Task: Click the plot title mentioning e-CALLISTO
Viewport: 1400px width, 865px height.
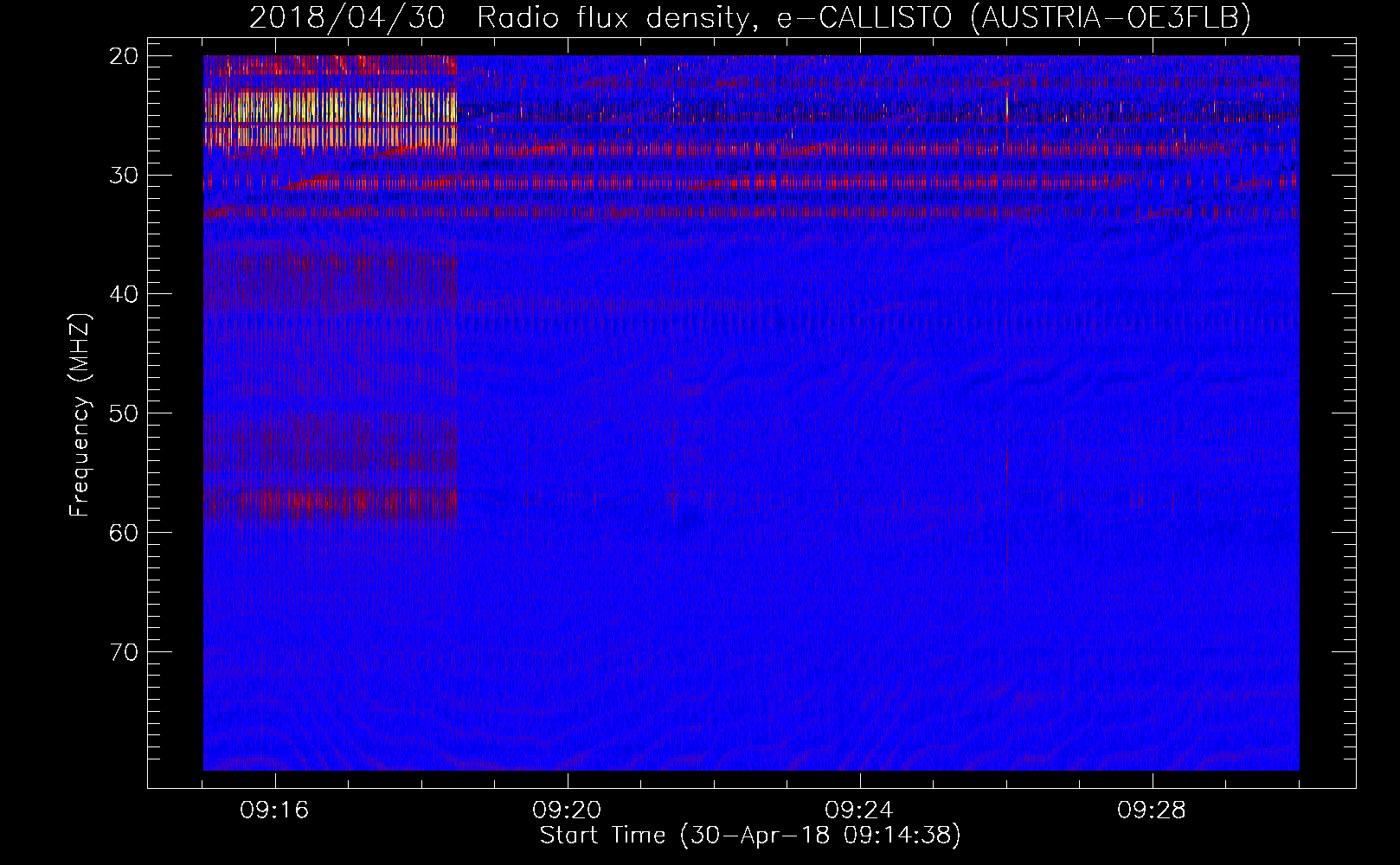Action: (750, 17)
